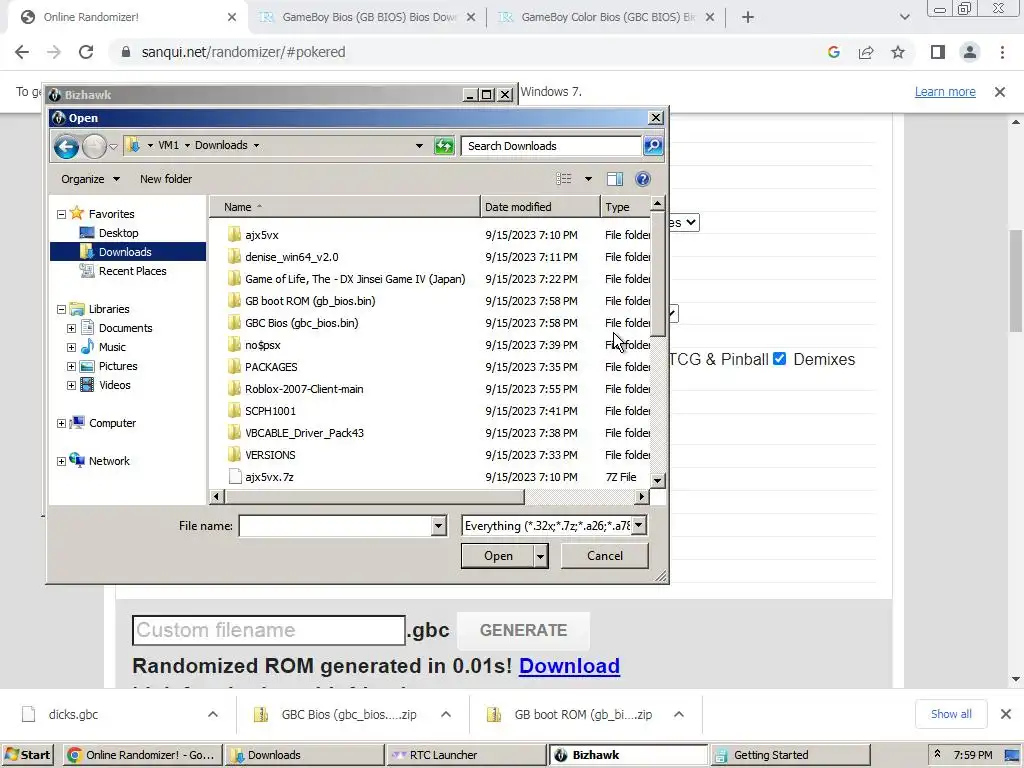Switch to the Online Randomizer tab
This screenshot has height=768, width=1024.
pyautogui.click(x=127, y=17)
